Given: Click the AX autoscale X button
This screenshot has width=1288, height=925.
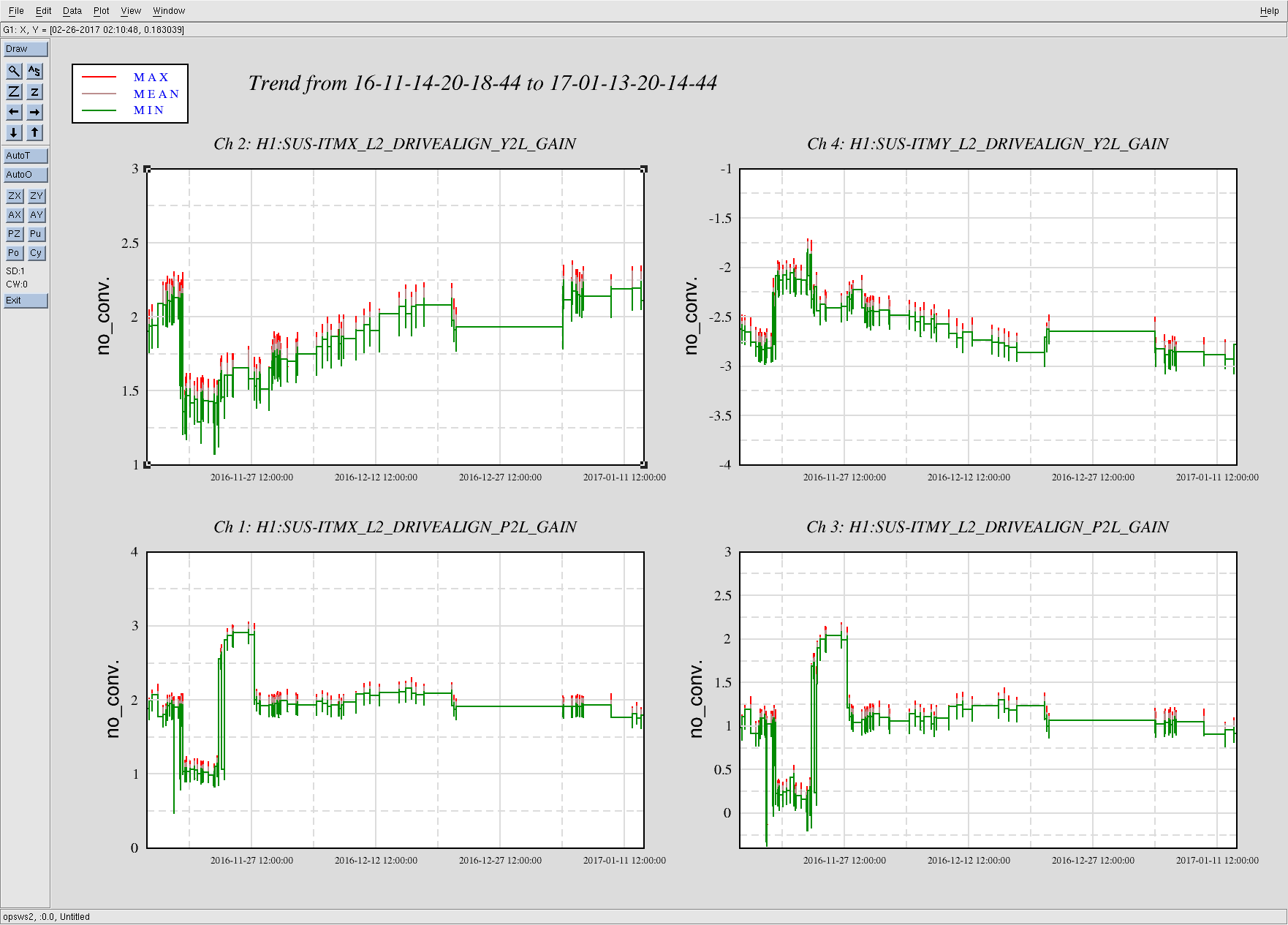Looking at the screenshot, I should coord(15,215).
